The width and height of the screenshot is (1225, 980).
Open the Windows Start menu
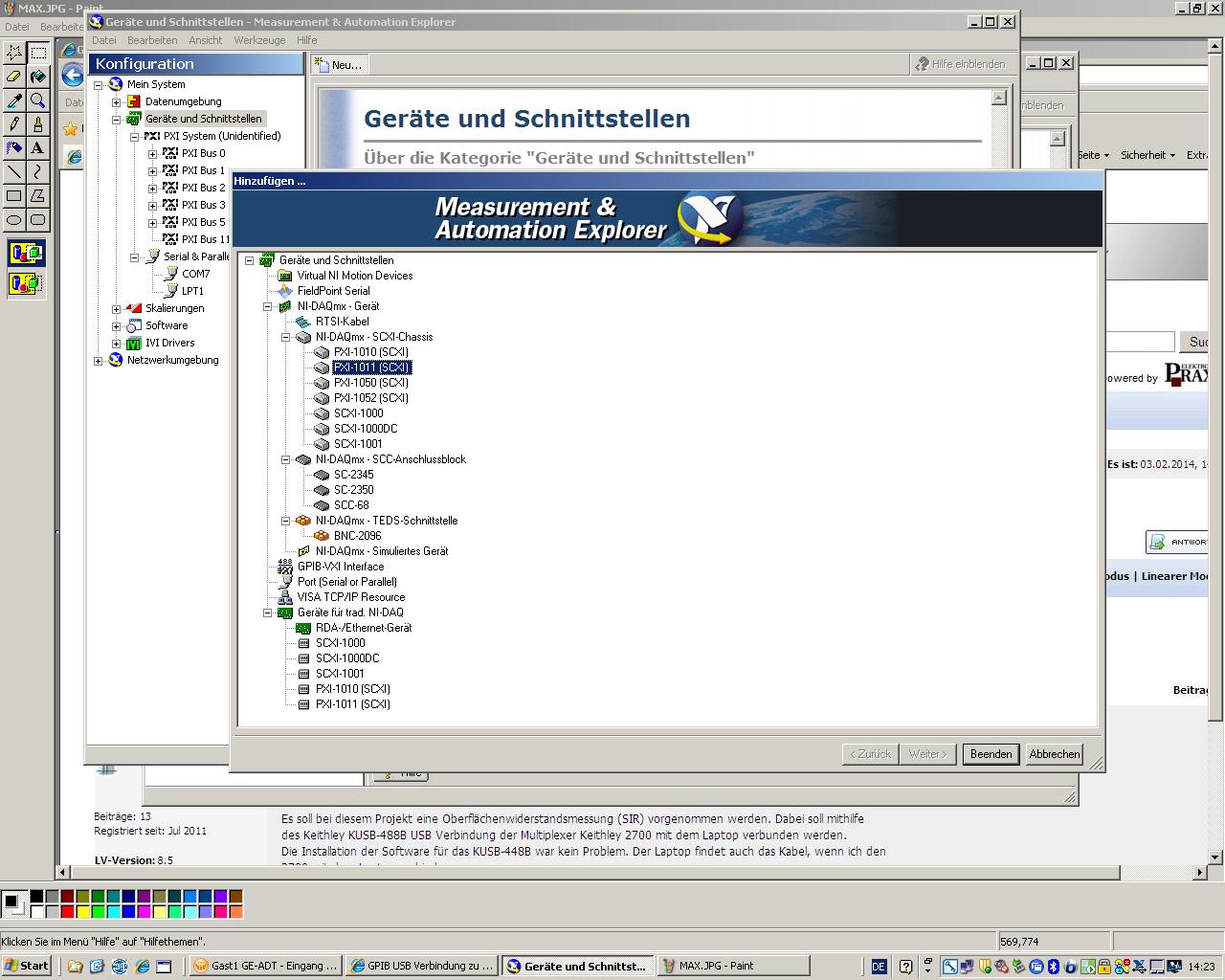tap(27, 966)
